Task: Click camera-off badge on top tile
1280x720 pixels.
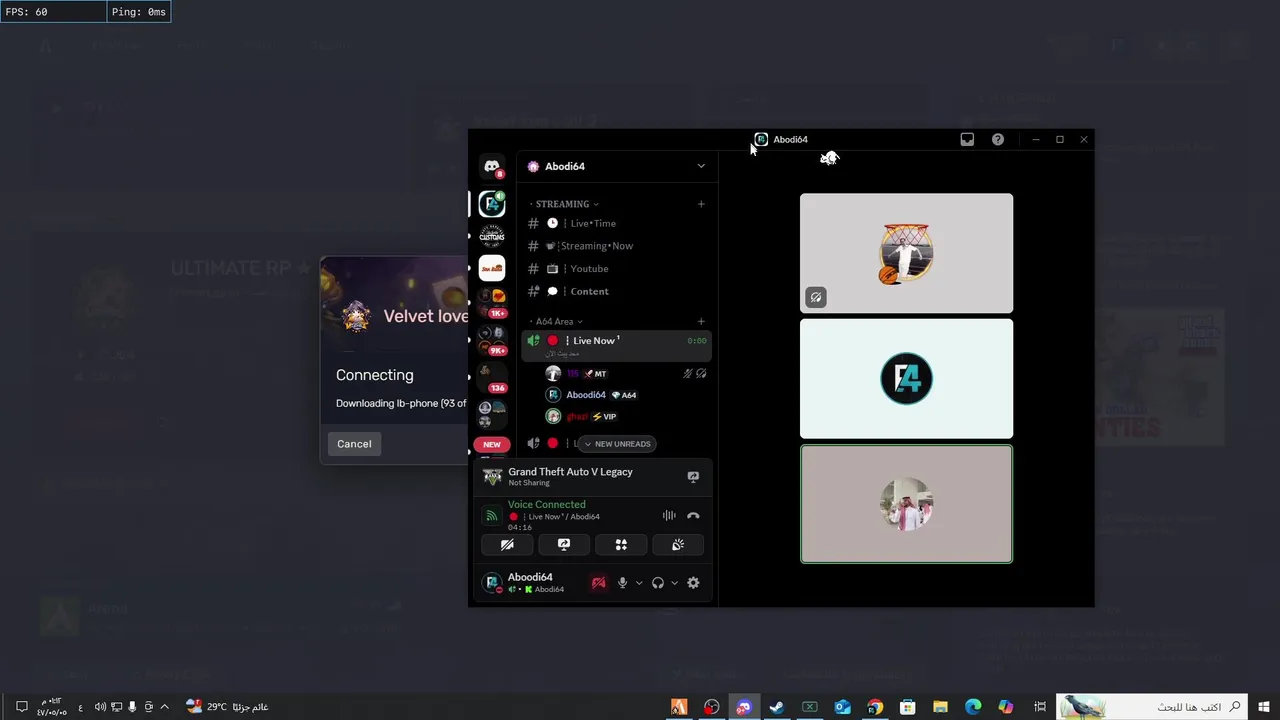Action: [816, 297]
